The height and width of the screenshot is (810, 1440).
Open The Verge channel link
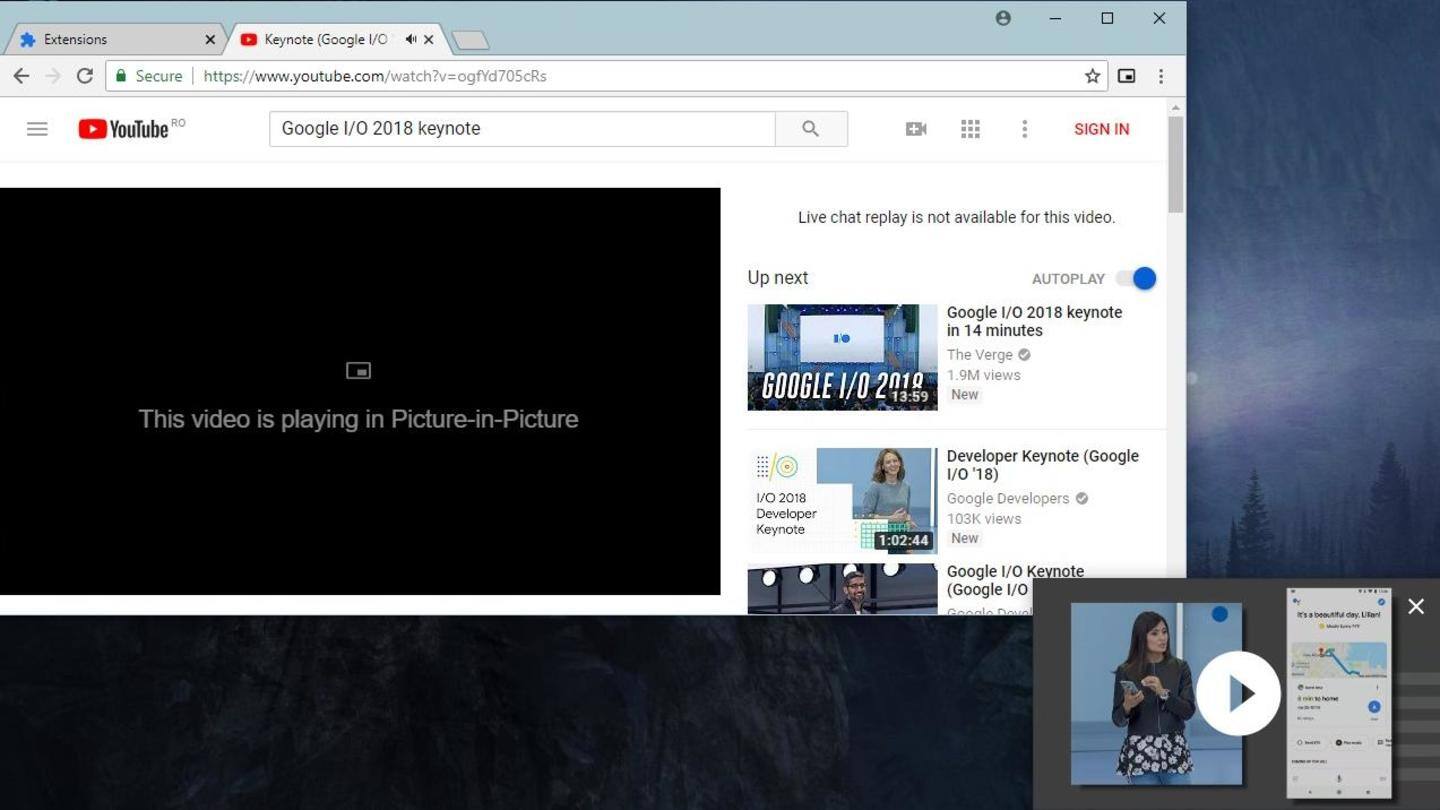coord(980,355)
